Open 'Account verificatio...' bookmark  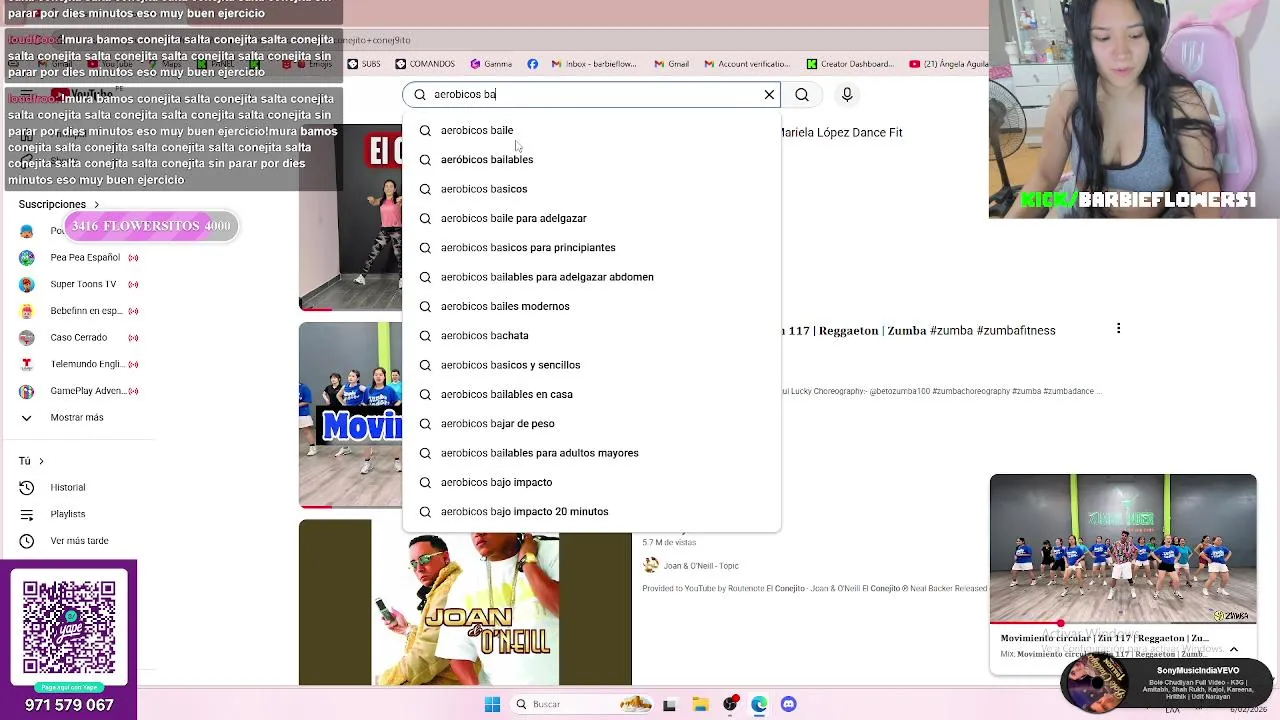click(x=747, y=64)
